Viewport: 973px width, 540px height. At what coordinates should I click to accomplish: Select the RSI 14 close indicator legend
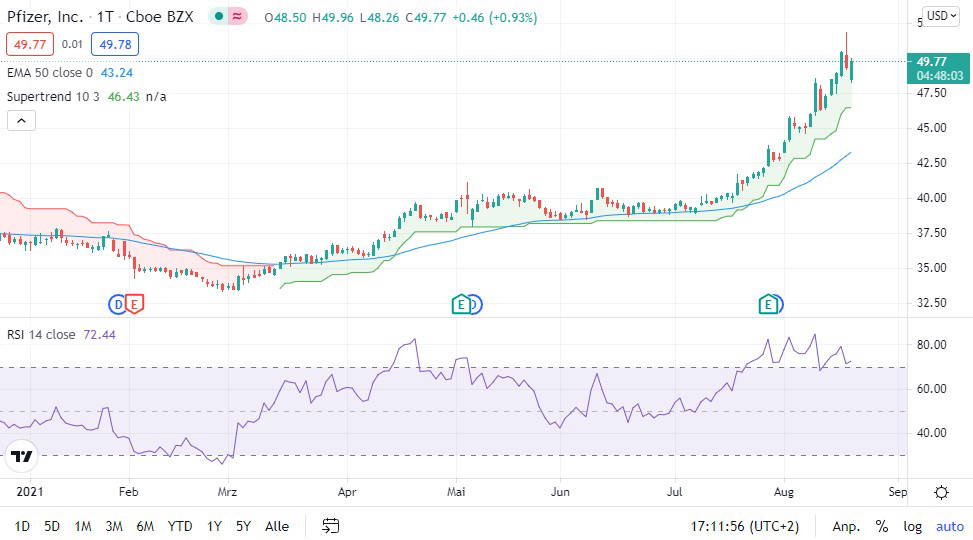click(x=41, y=335)
